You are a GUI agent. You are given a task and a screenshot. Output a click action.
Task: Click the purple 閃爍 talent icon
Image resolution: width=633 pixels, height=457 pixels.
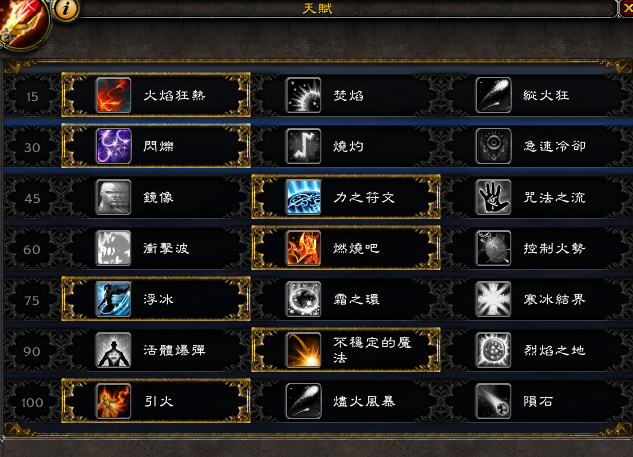click(x=114, y=146)
